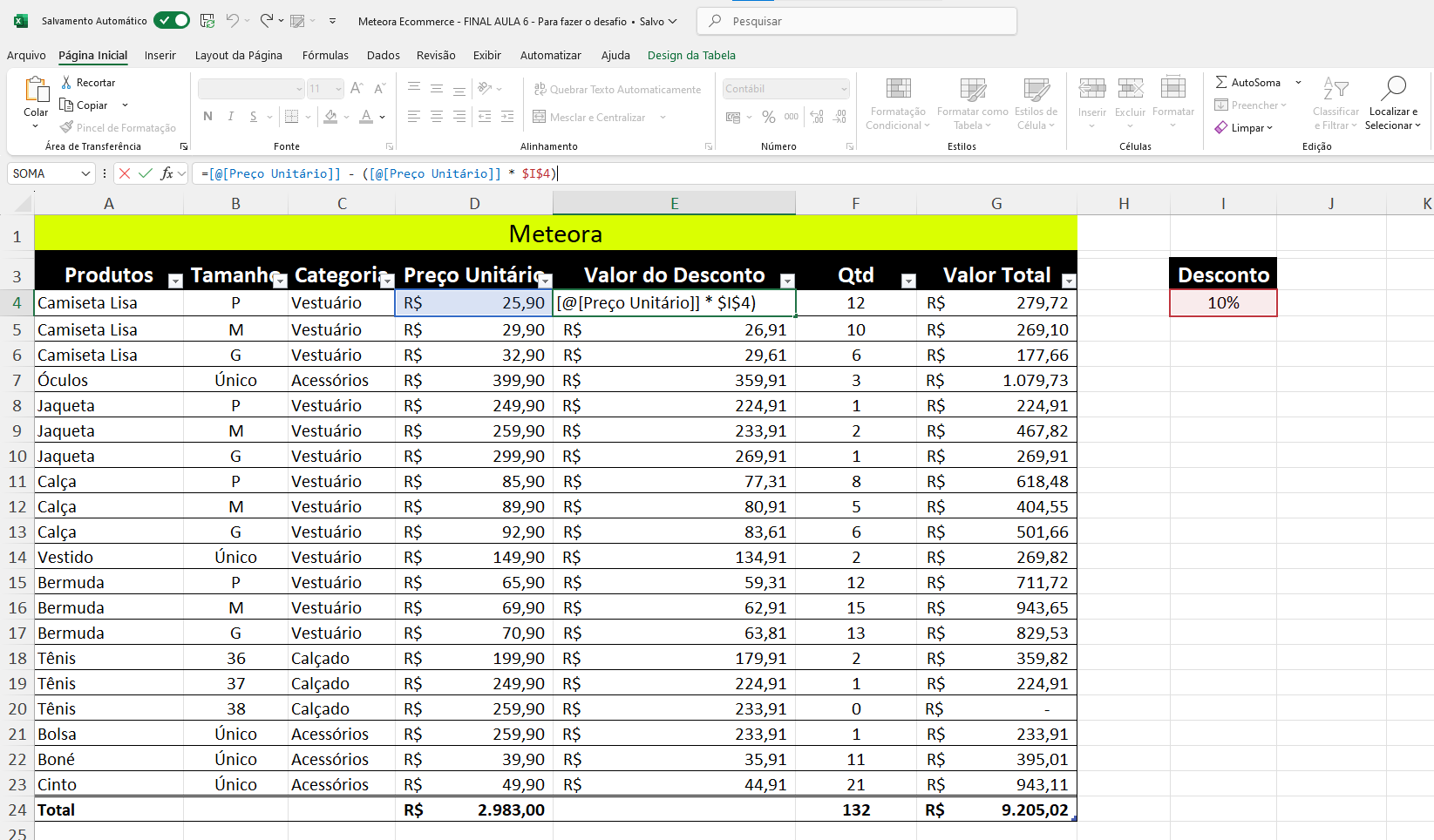The height and width of the screenshot is (840, 1434).
Task: Click the fill color bucket icon
Action: tap(330, 116)
